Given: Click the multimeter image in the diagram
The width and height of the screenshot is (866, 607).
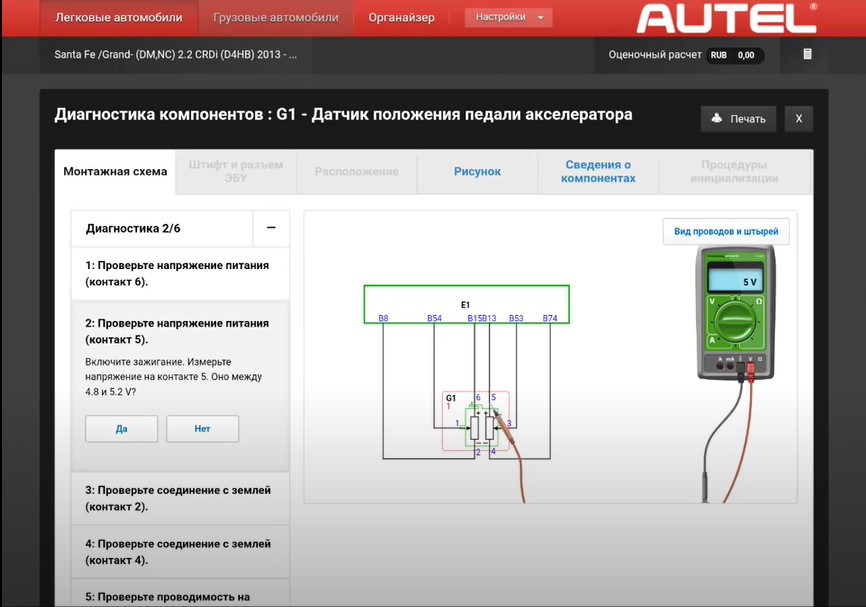Looking at the screenshot, I should coord(736,313).
